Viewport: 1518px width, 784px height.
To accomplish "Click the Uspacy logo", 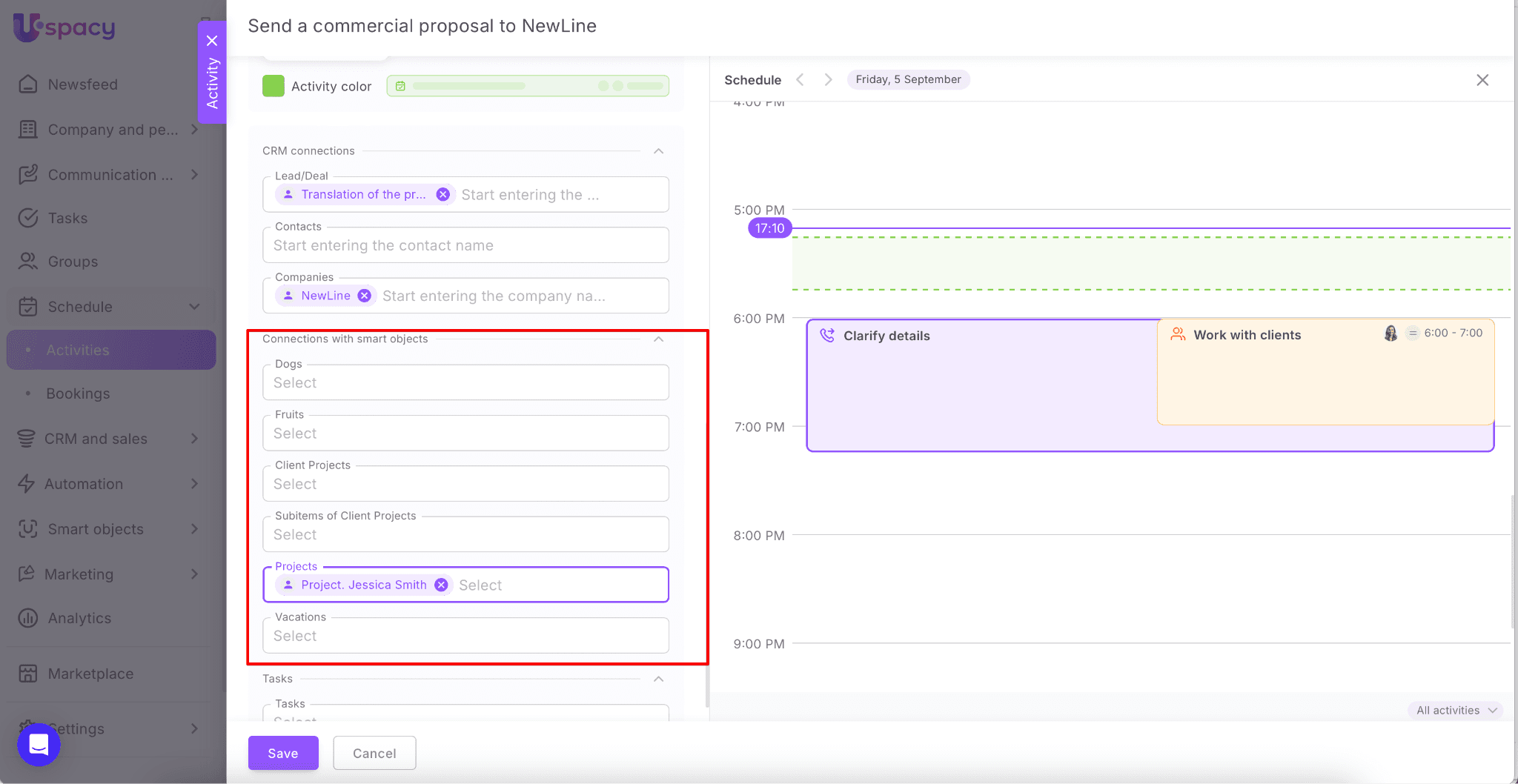I will coord(64,27).
